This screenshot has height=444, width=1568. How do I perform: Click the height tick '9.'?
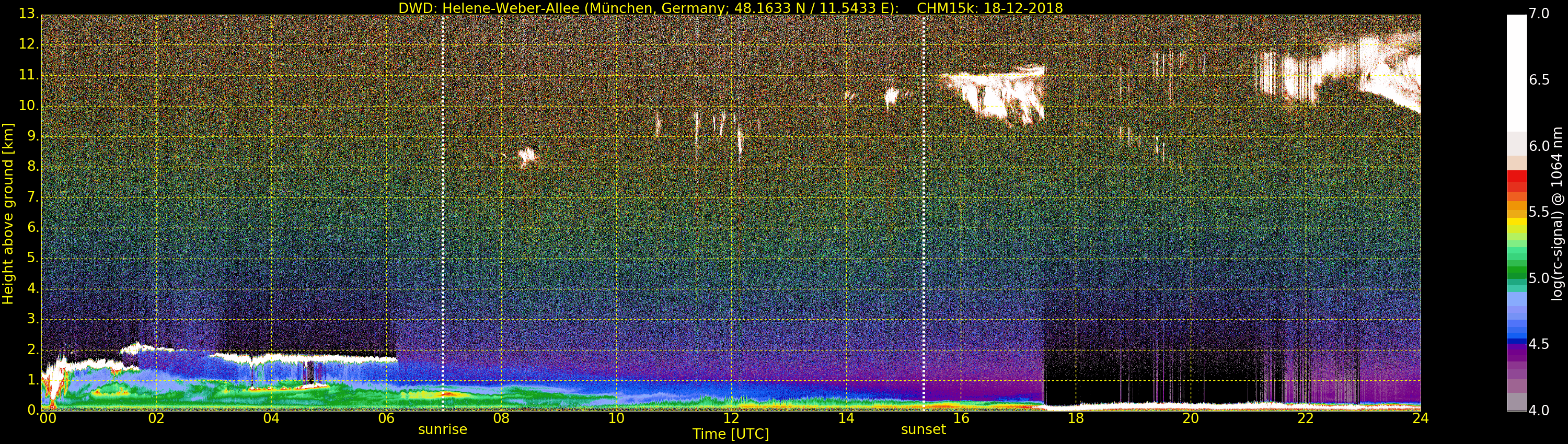(x=33, y=136)
